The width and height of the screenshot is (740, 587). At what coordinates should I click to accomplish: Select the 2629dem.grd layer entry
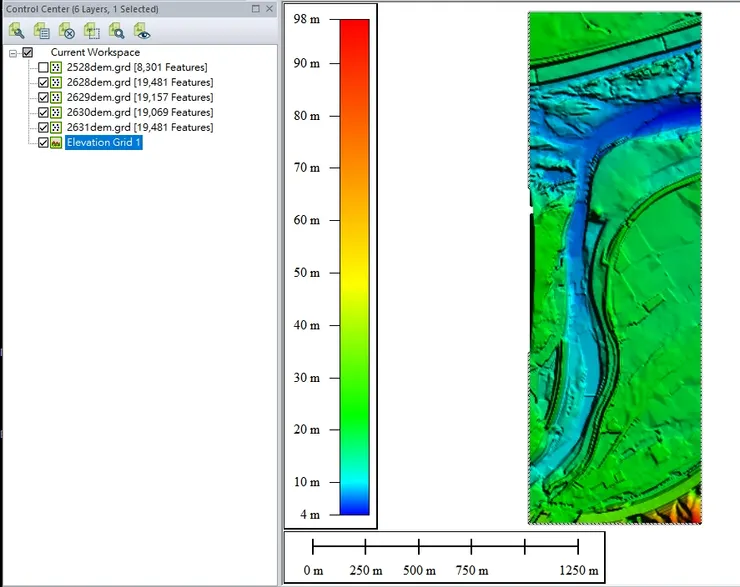(139, 98)
